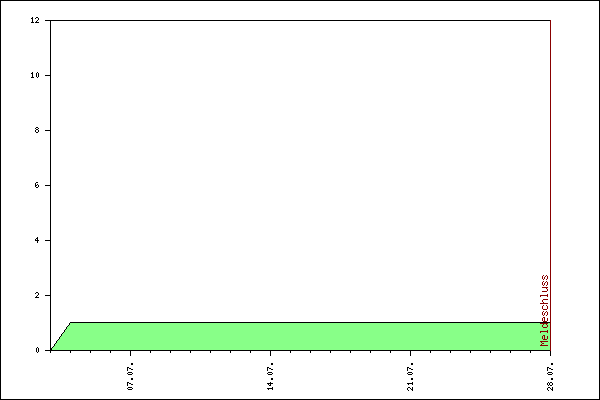Click the x-axis tick above 14.07.

pos(271,354)
